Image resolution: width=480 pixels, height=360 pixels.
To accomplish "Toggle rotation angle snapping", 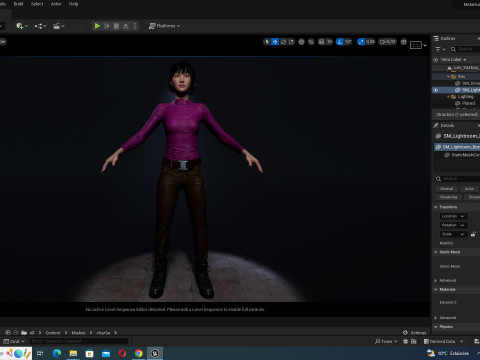I will pyautogui.click(x=340, y=42).
